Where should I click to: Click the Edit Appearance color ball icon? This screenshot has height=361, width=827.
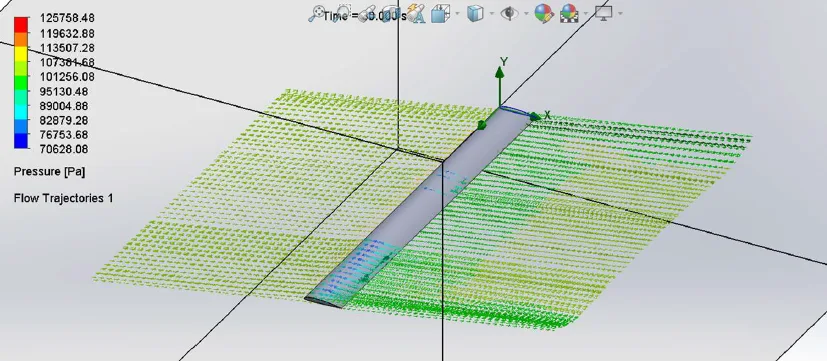pos(543,13)
